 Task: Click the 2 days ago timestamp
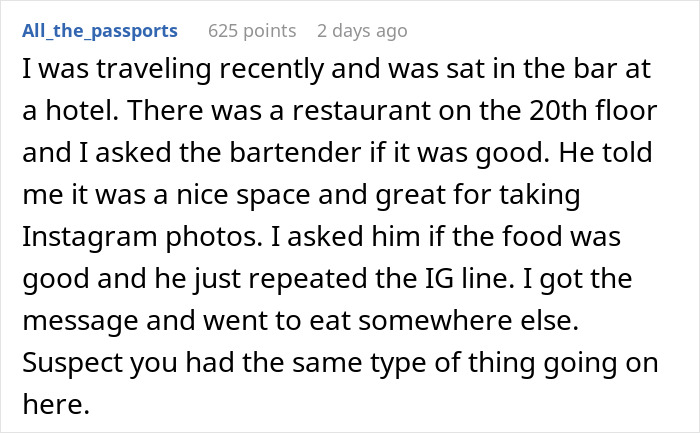pos(362,31)
